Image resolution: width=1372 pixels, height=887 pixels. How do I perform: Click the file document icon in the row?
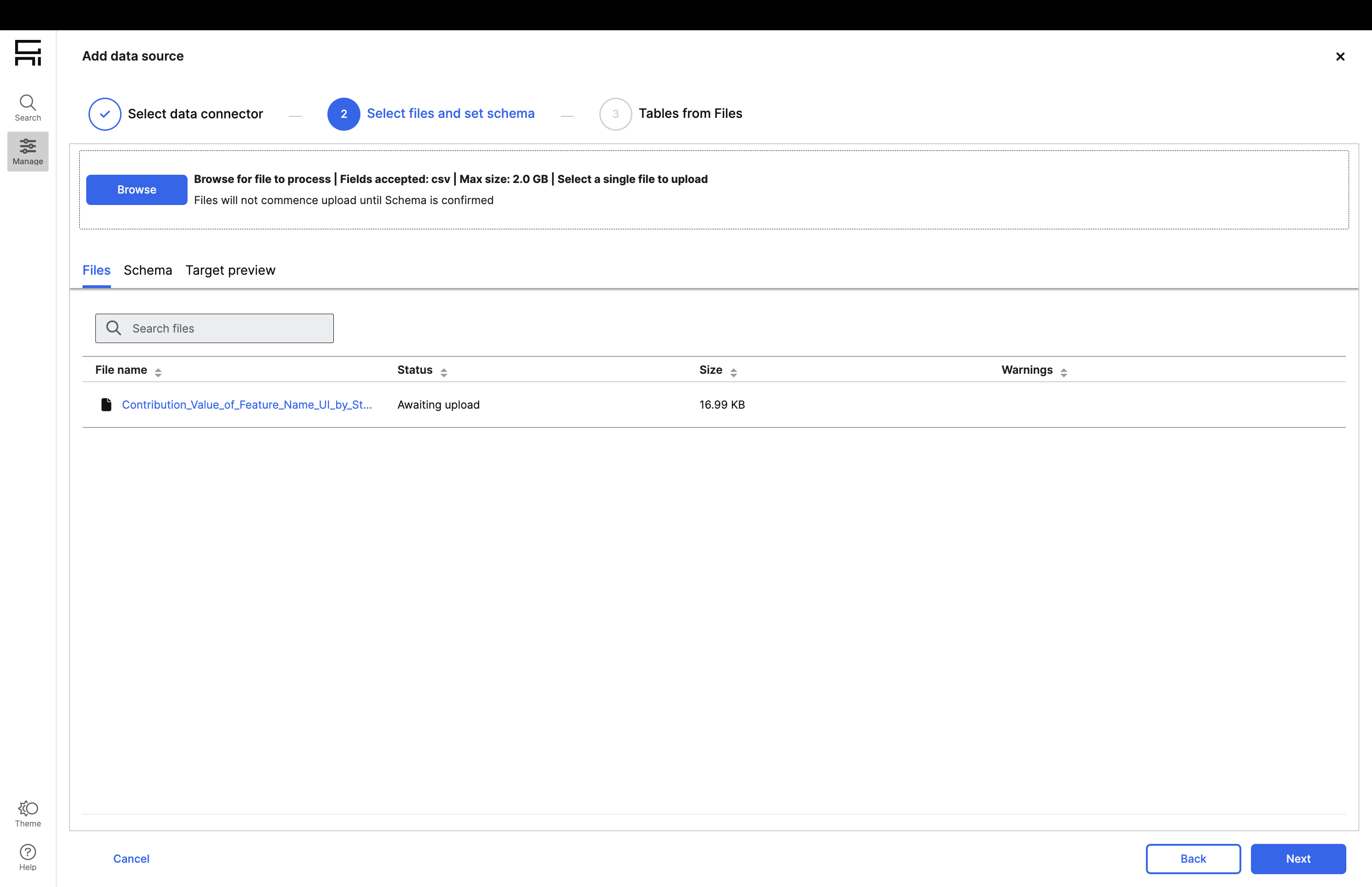106,405
